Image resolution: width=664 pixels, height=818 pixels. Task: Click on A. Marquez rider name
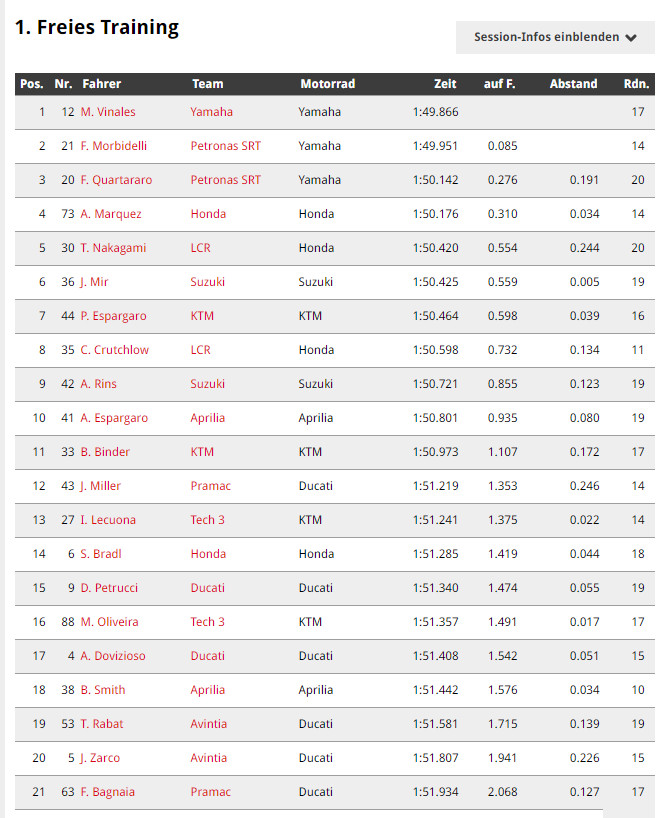point(111,214)
